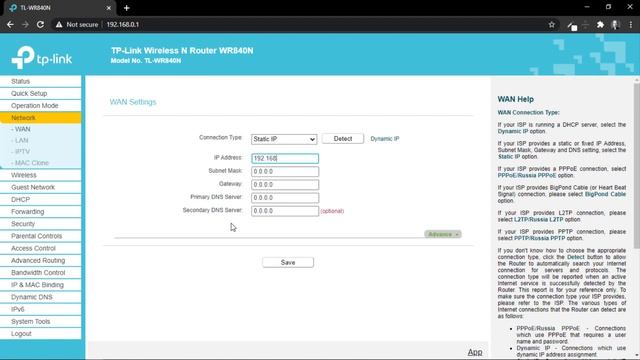Open the Dynamic DNS menu
The height and width of the screenshot is (360, 640).
[40, 297]
